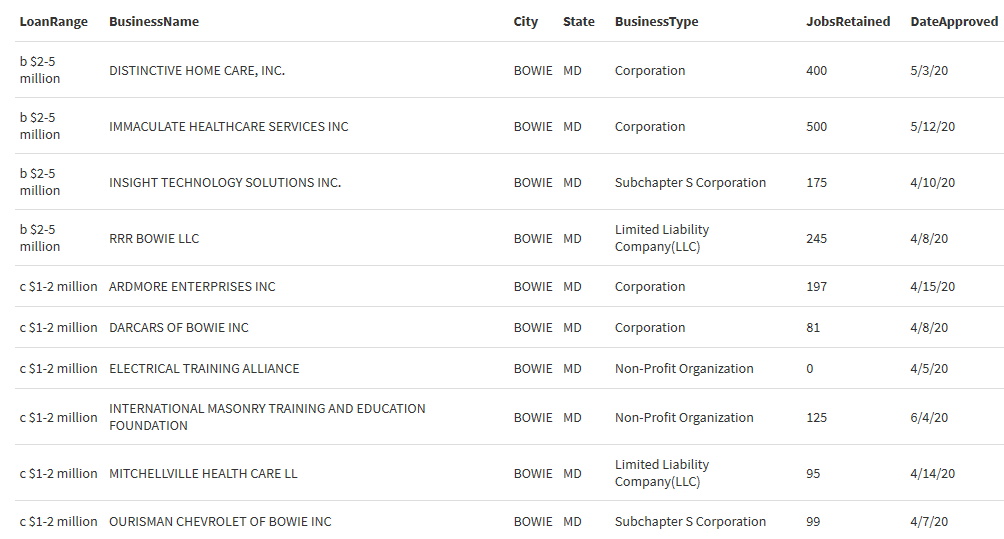Click the 500 jobs retained cell

click(x=817, y=127)
